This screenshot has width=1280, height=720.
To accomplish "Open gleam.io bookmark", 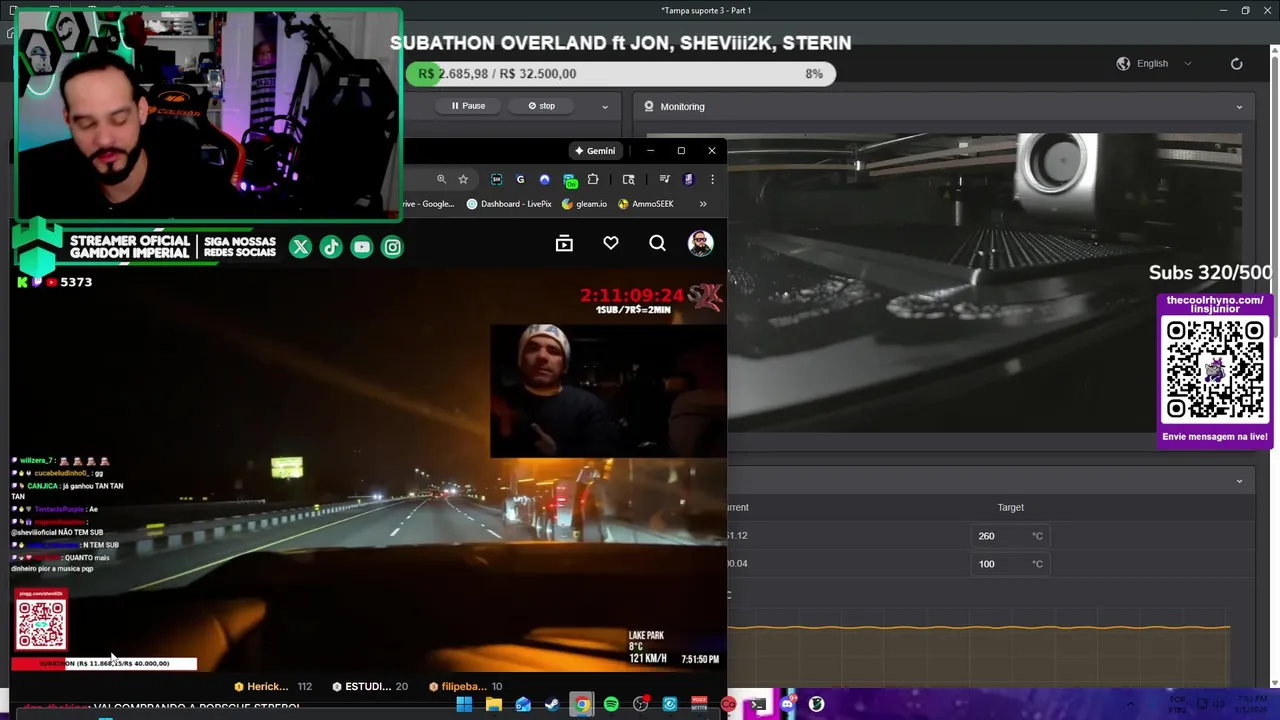I will pos(584,204).
